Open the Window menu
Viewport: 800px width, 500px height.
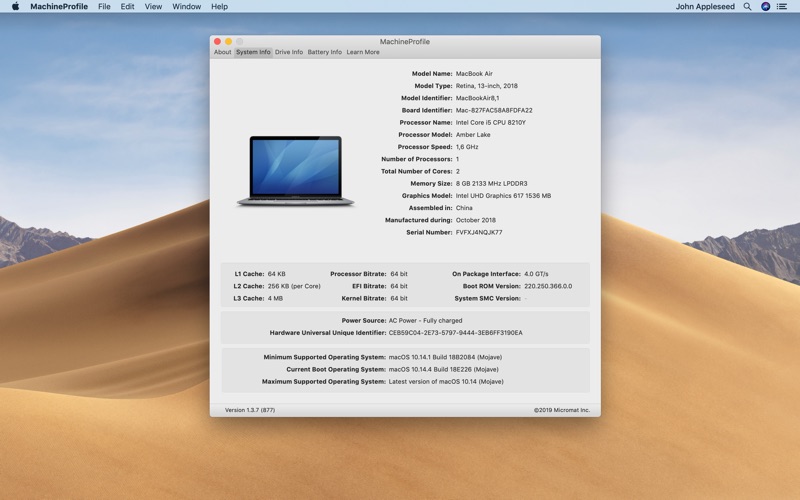[186, 7]
